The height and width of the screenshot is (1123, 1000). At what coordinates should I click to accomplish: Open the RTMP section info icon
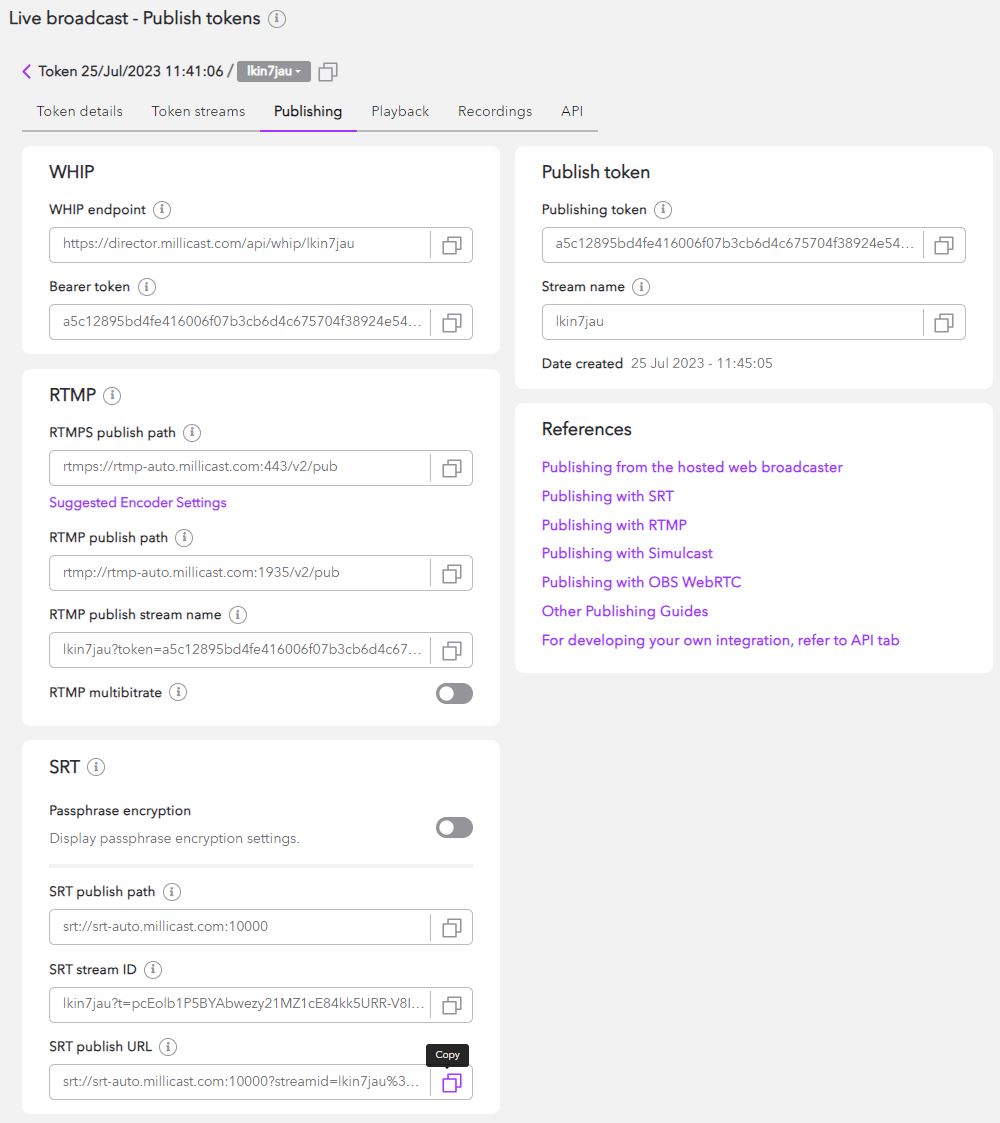112,395
